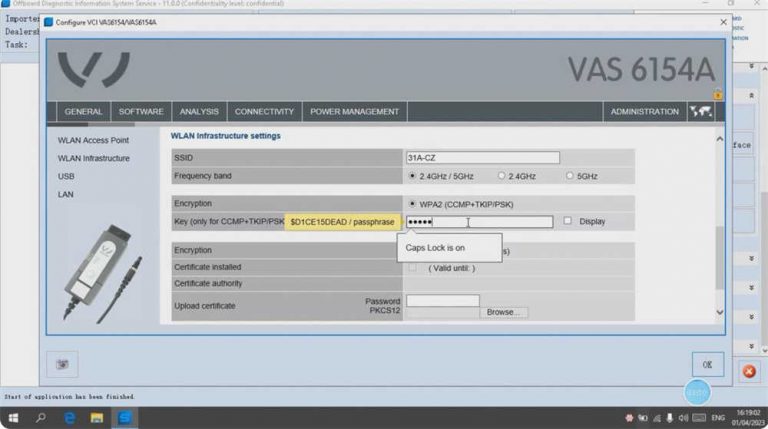Click the Browse... certificate button

tap(504, 313)
